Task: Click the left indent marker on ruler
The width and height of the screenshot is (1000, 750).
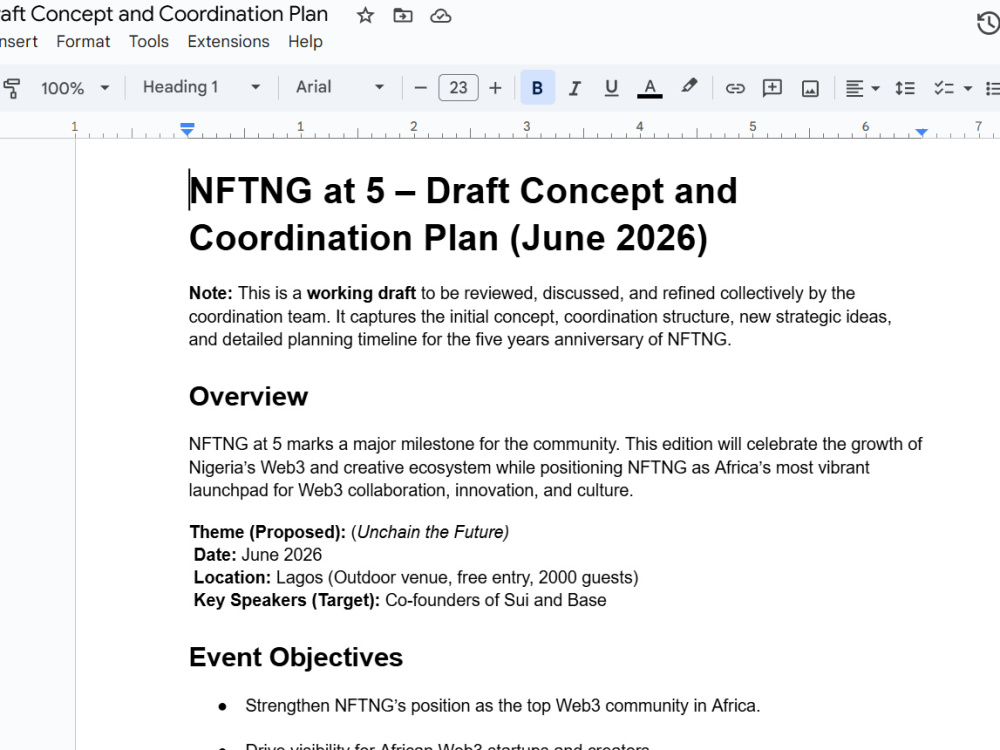Action: click(x=187, y=129)
